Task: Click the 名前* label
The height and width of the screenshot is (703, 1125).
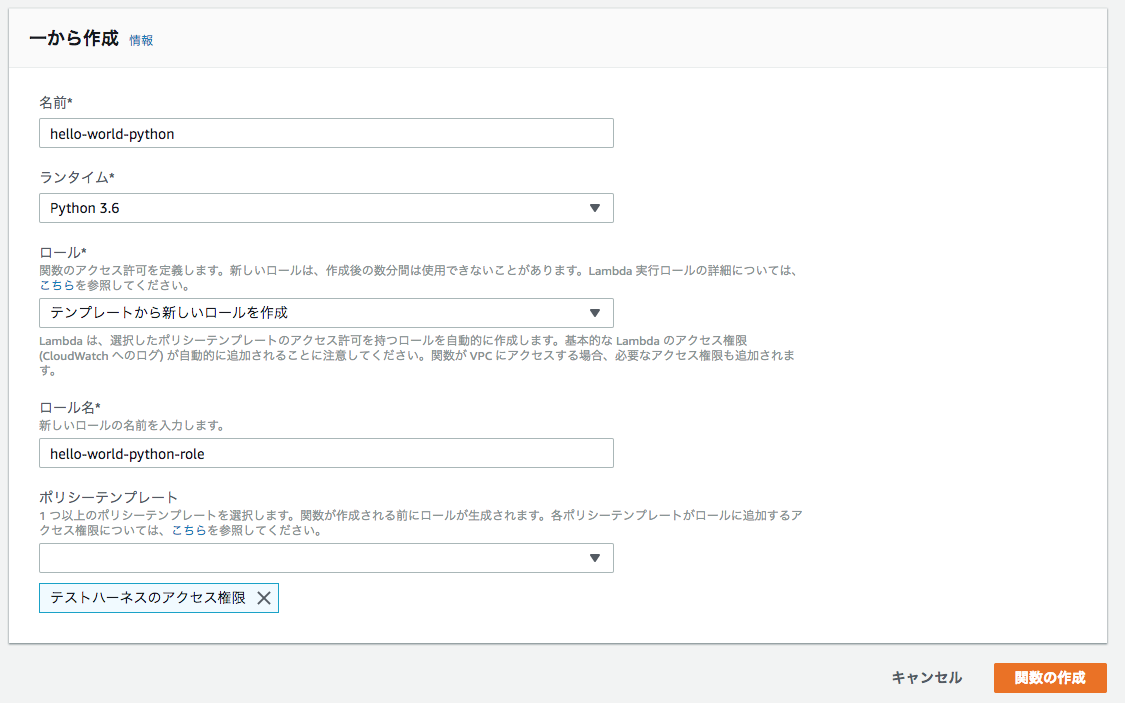Action: (x=56, y=103)
